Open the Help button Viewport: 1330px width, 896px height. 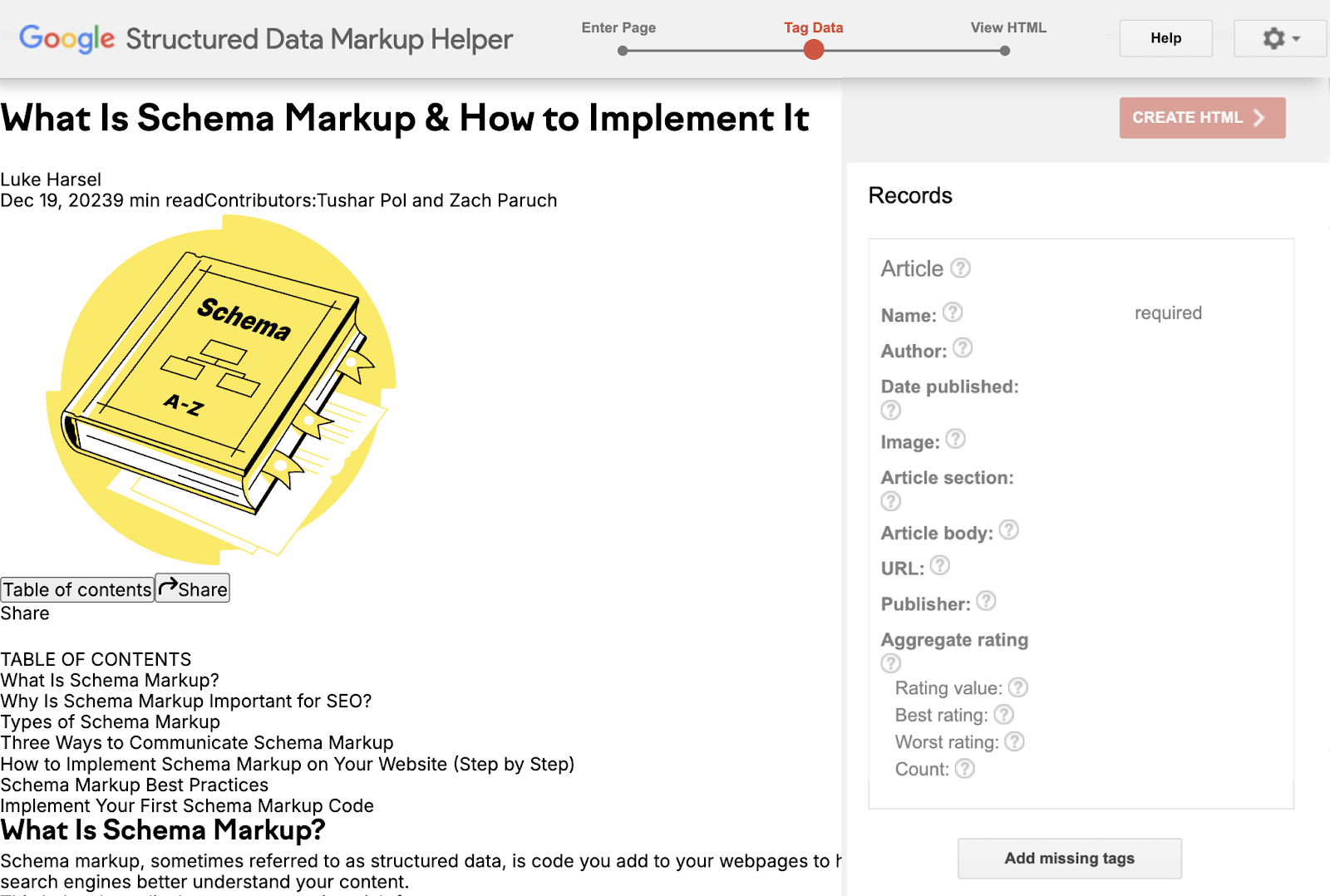click(1165, 38)
